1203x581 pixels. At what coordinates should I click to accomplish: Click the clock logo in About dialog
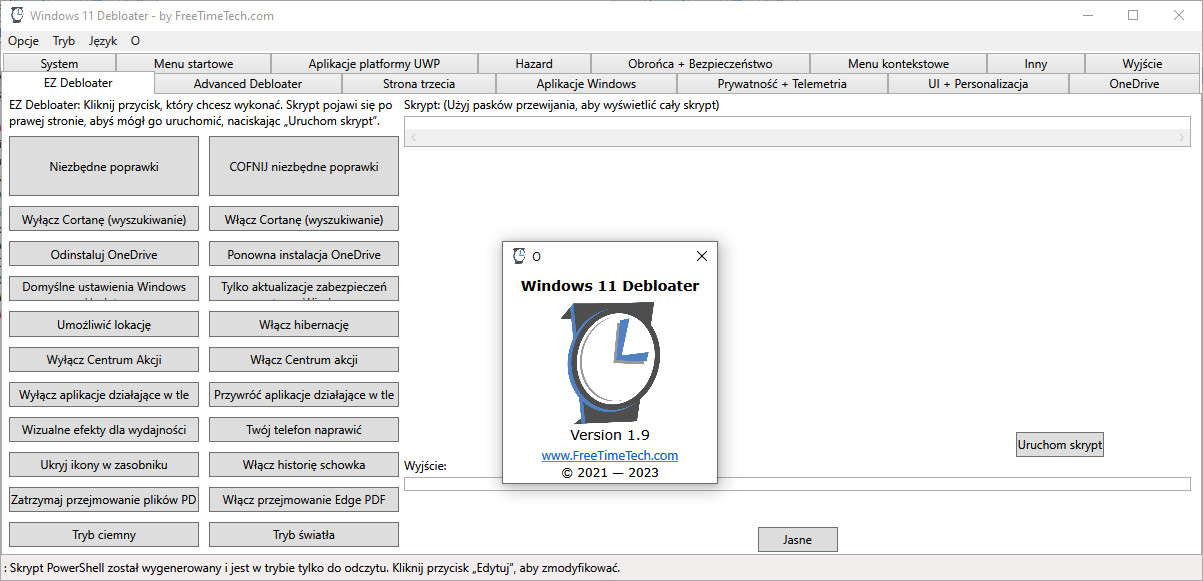[610, 363]
